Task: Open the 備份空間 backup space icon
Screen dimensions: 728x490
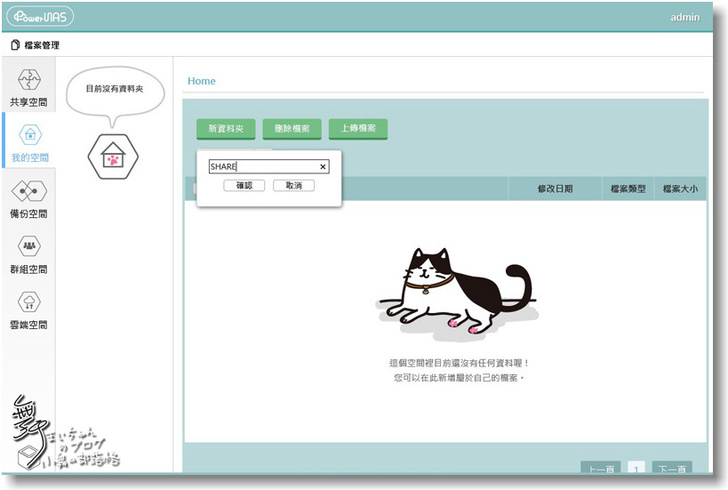Action: tap(29, 191)
